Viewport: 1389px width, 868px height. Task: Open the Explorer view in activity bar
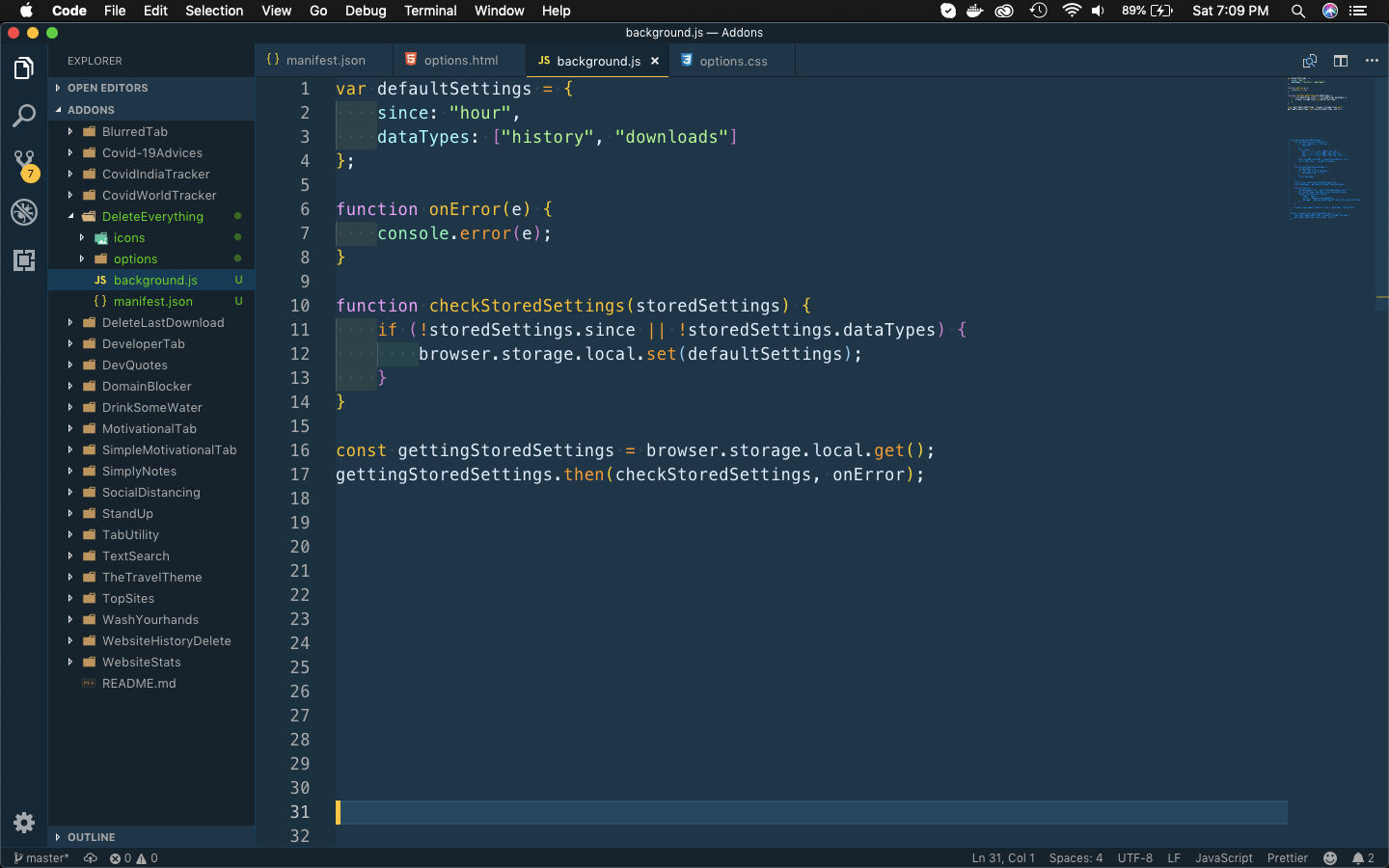pyautogui.click(x=24, y=68)
